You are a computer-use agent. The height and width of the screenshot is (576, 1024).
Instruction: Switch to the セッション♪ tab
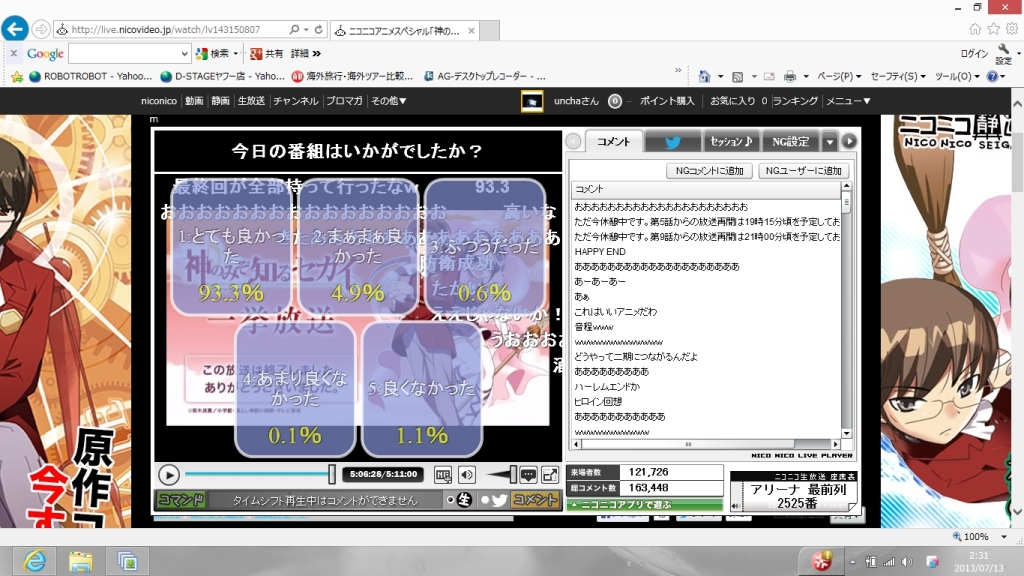[731, 142]
